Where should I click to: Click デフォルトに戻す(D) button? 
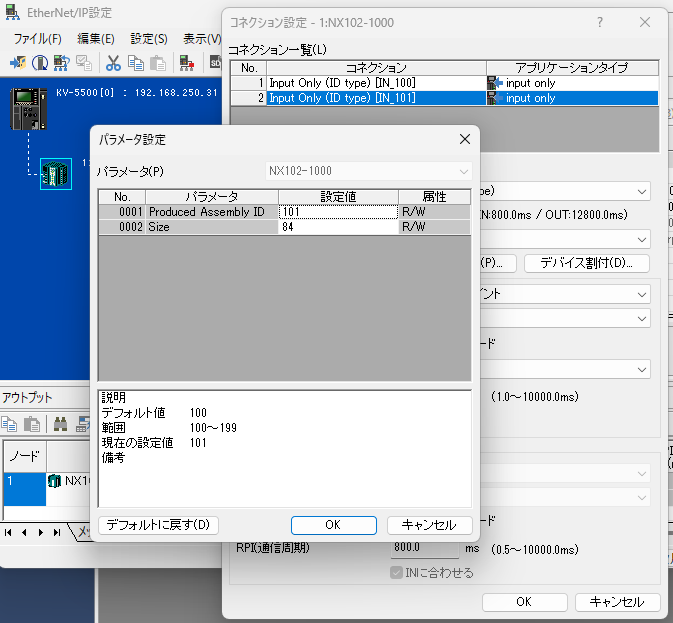pyautogui.click(x=158, y=525)
